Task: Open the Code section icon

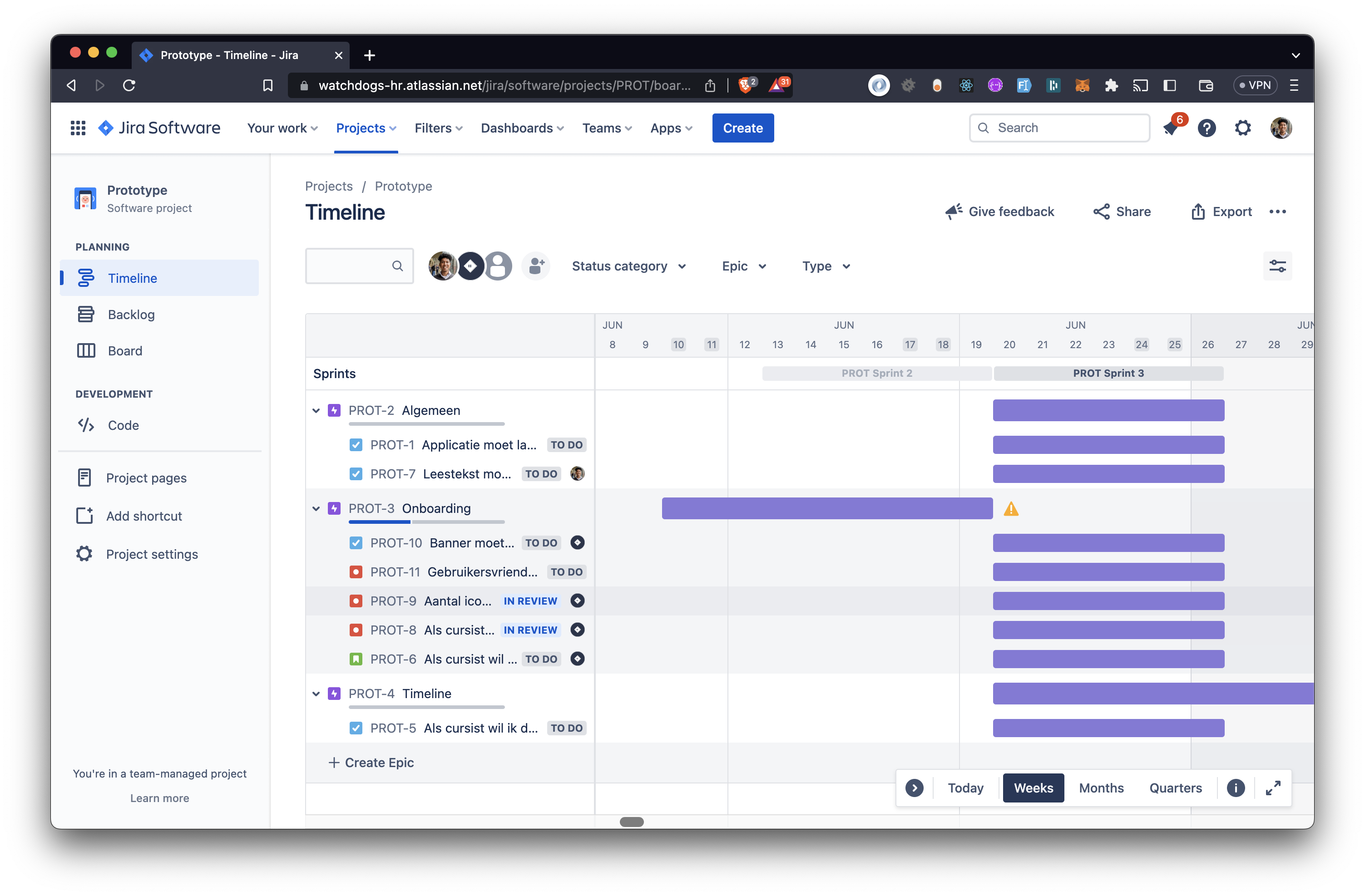Action: pyautogui.click(x=85, y=425)
